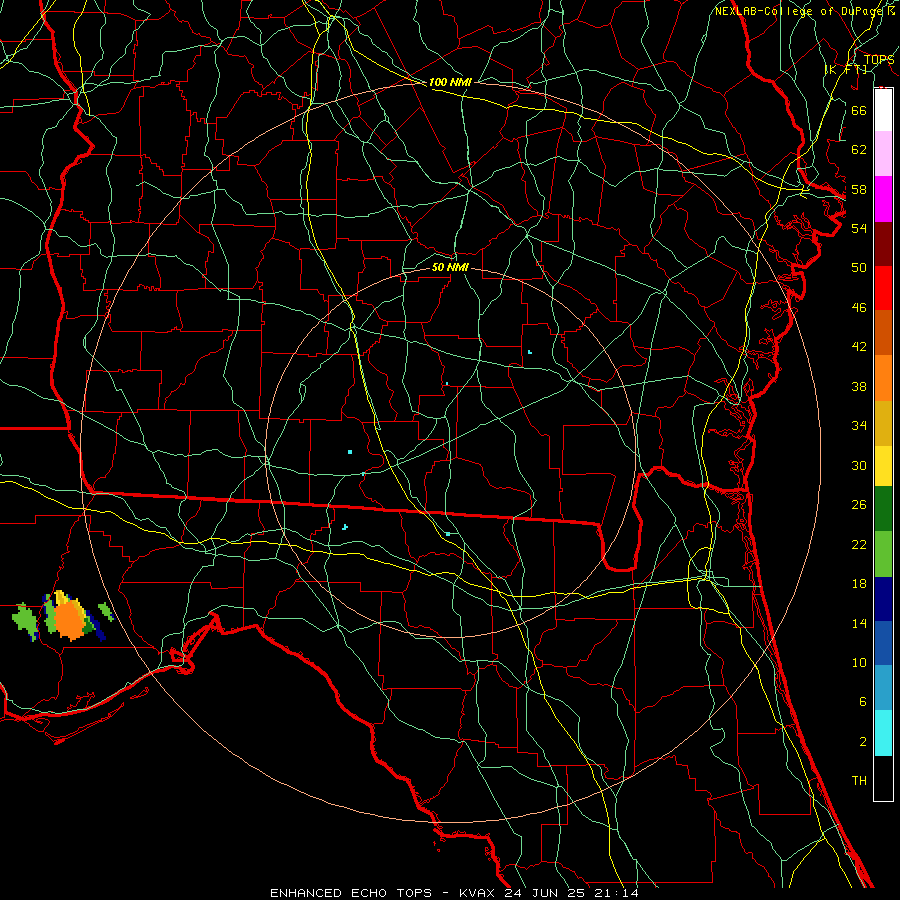The image size is (900, 900).
Task: Click the '50 NMI' range ring label
Action: (450, 267)
